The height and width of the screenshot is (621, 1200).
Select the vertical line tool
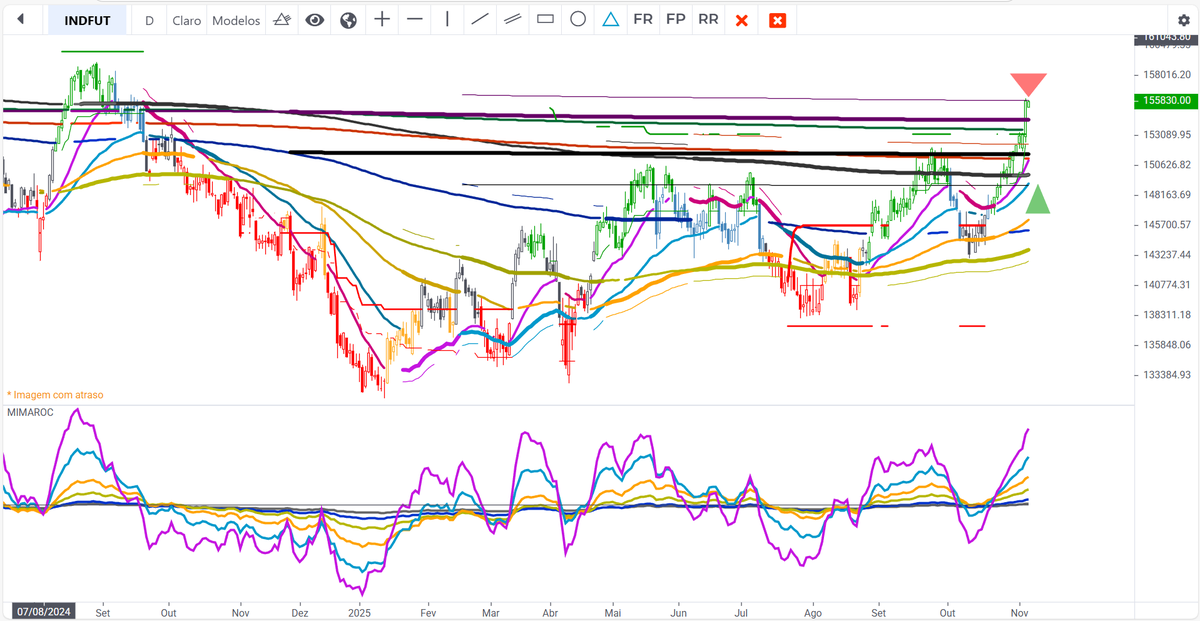446,20
